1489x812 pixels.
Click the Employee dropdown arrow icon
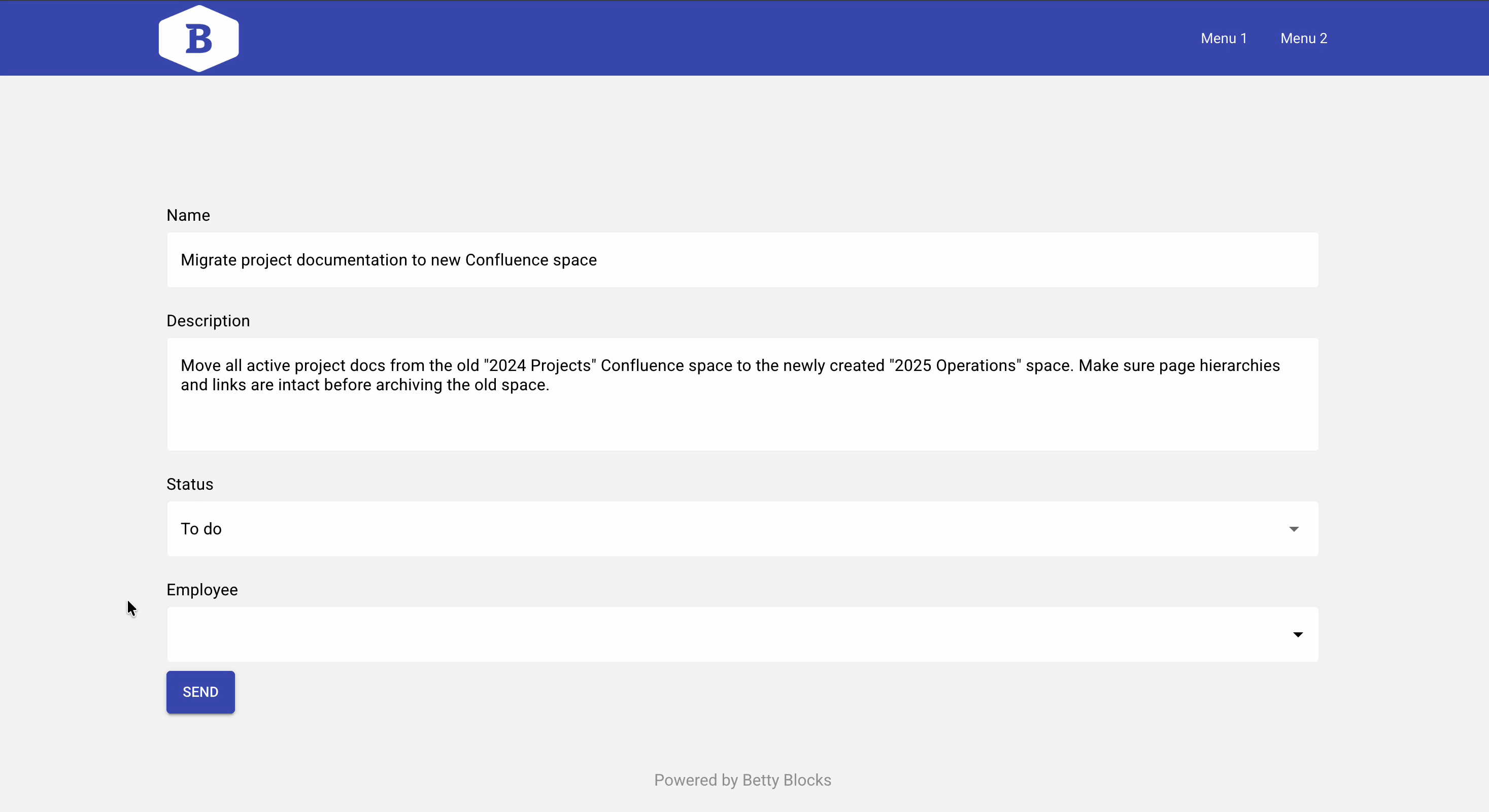tap(1298, 634)
